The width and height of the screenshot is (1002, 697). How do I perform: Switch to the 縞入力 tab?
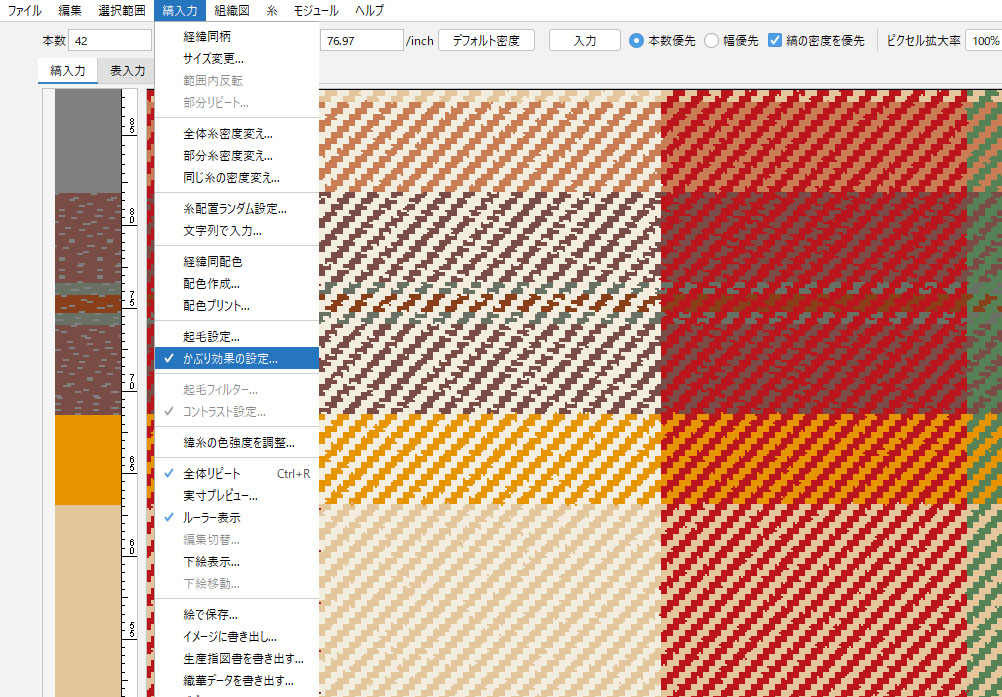67,71
